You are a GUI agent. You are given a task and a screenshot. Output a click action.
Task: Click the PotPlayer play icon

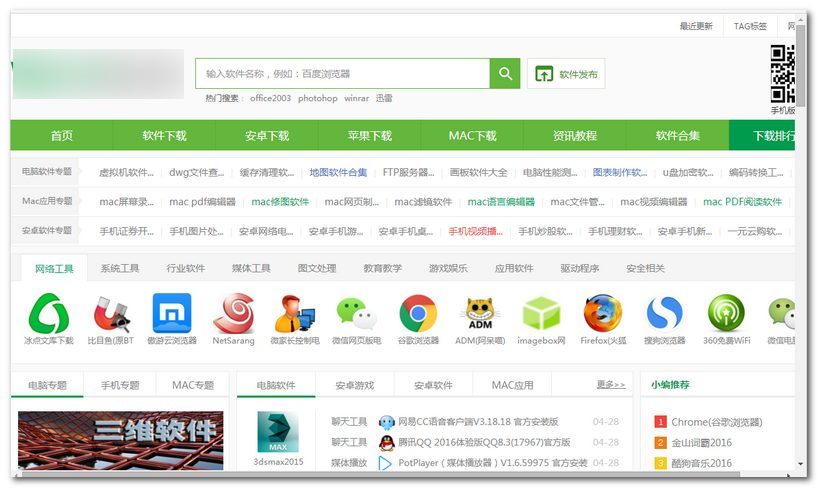385,463
